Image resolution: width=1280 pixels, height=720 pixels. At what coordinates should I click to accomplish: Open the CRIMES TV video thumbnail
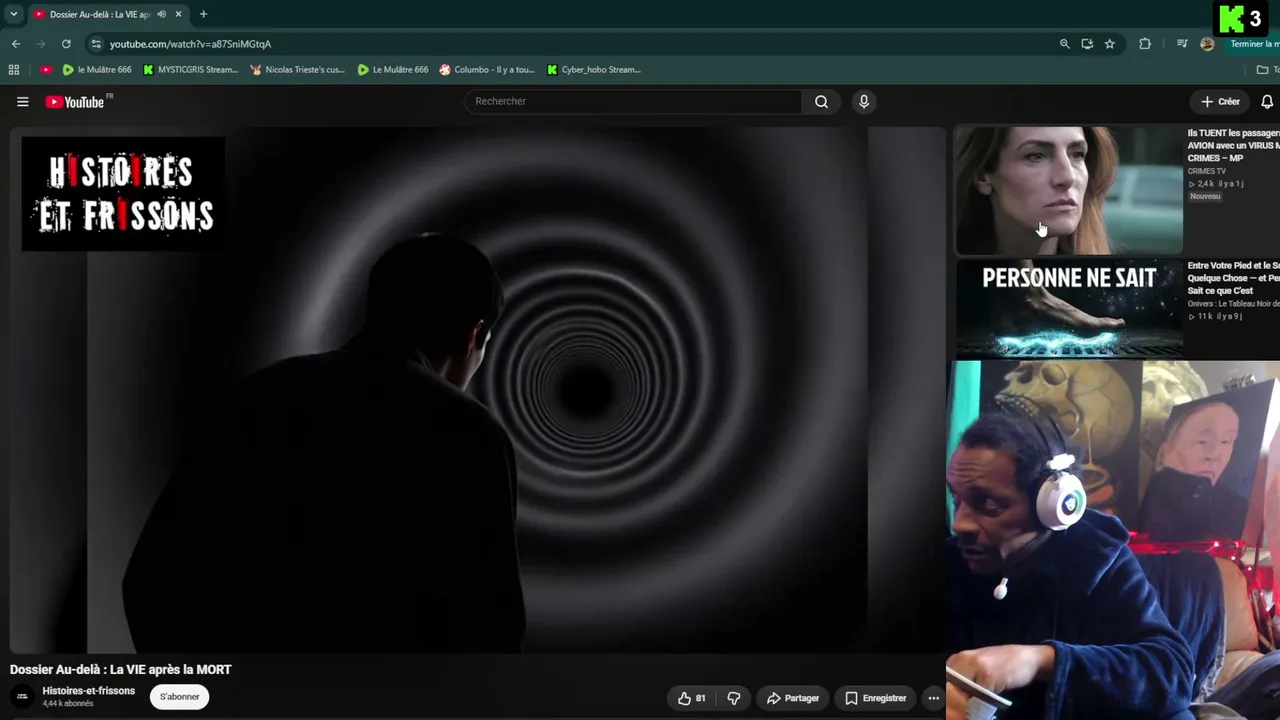tap(1068, 189)
